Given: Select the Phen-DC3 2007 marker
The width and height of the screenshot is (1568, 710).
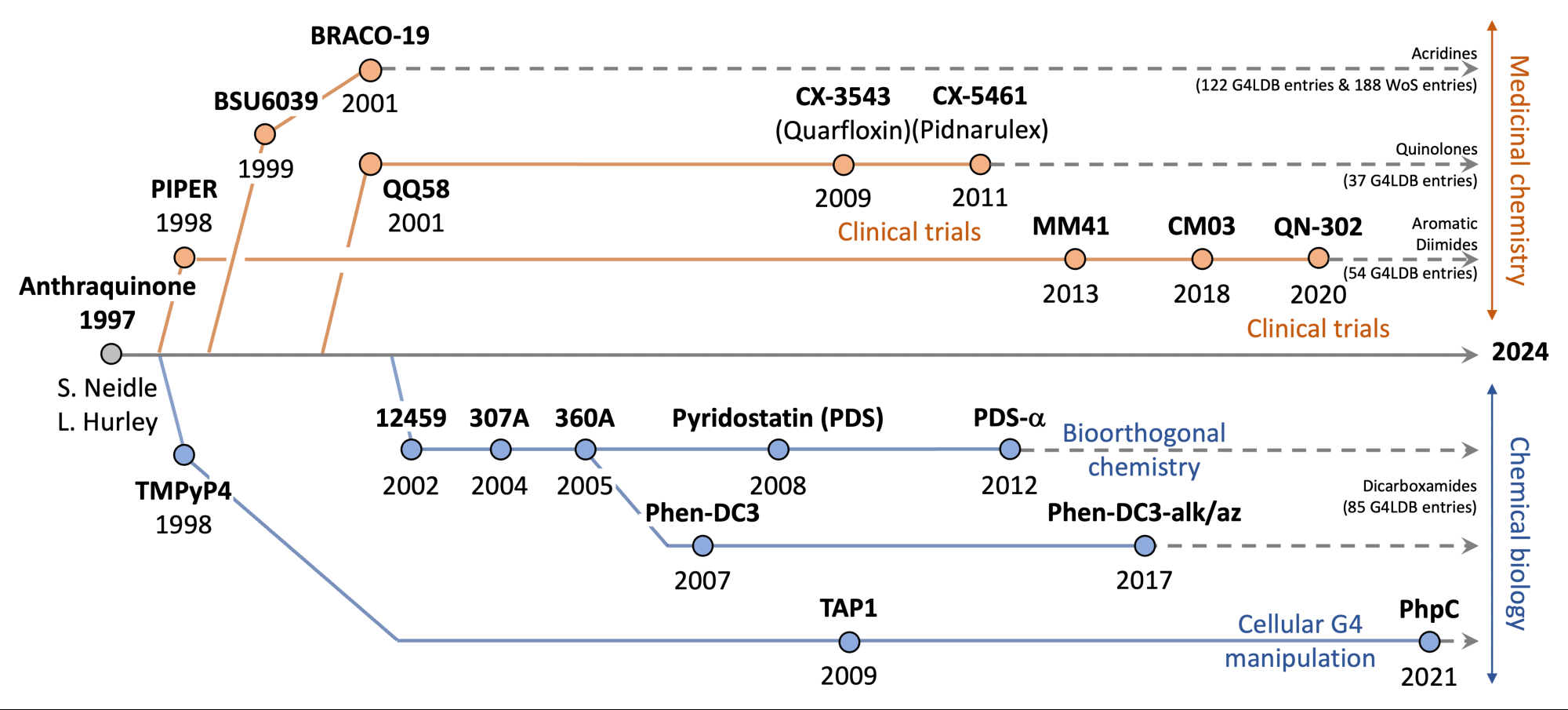Looking at the screenshot, I should click(x=703, y=545).
